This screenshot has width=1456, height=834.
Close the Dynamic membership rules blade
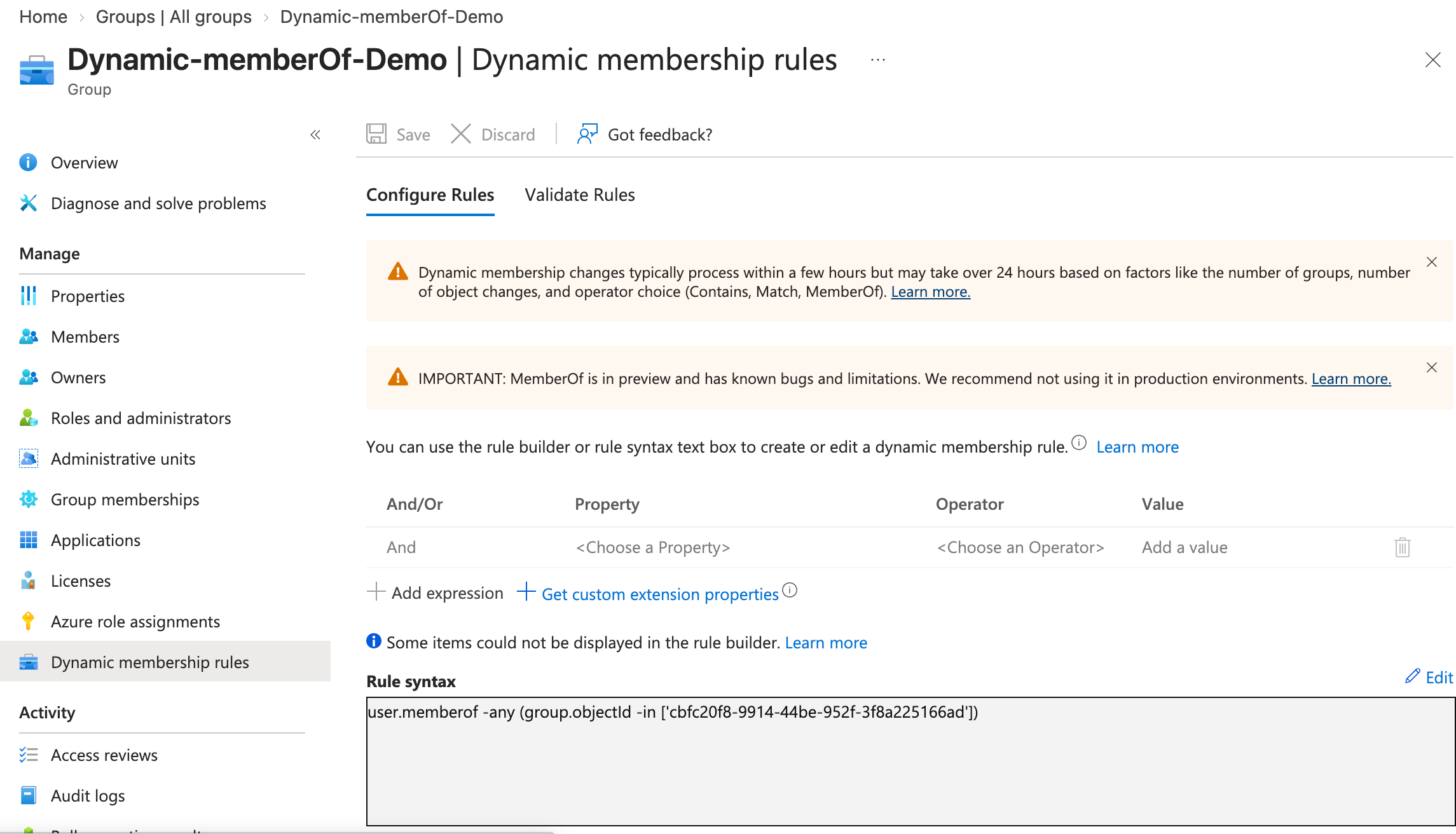(1433, 60)
